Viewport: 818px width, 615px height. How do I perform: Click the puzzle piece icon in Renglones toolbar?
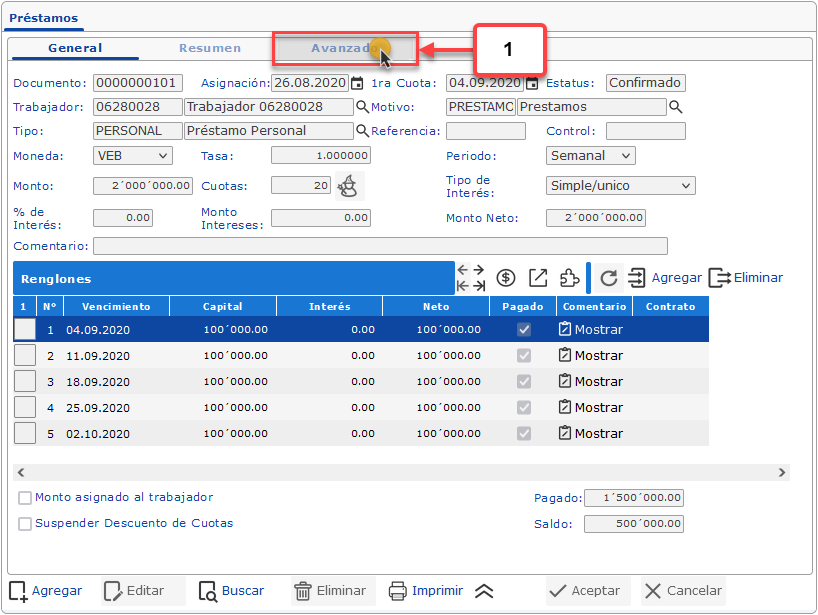tap(569, 278)
